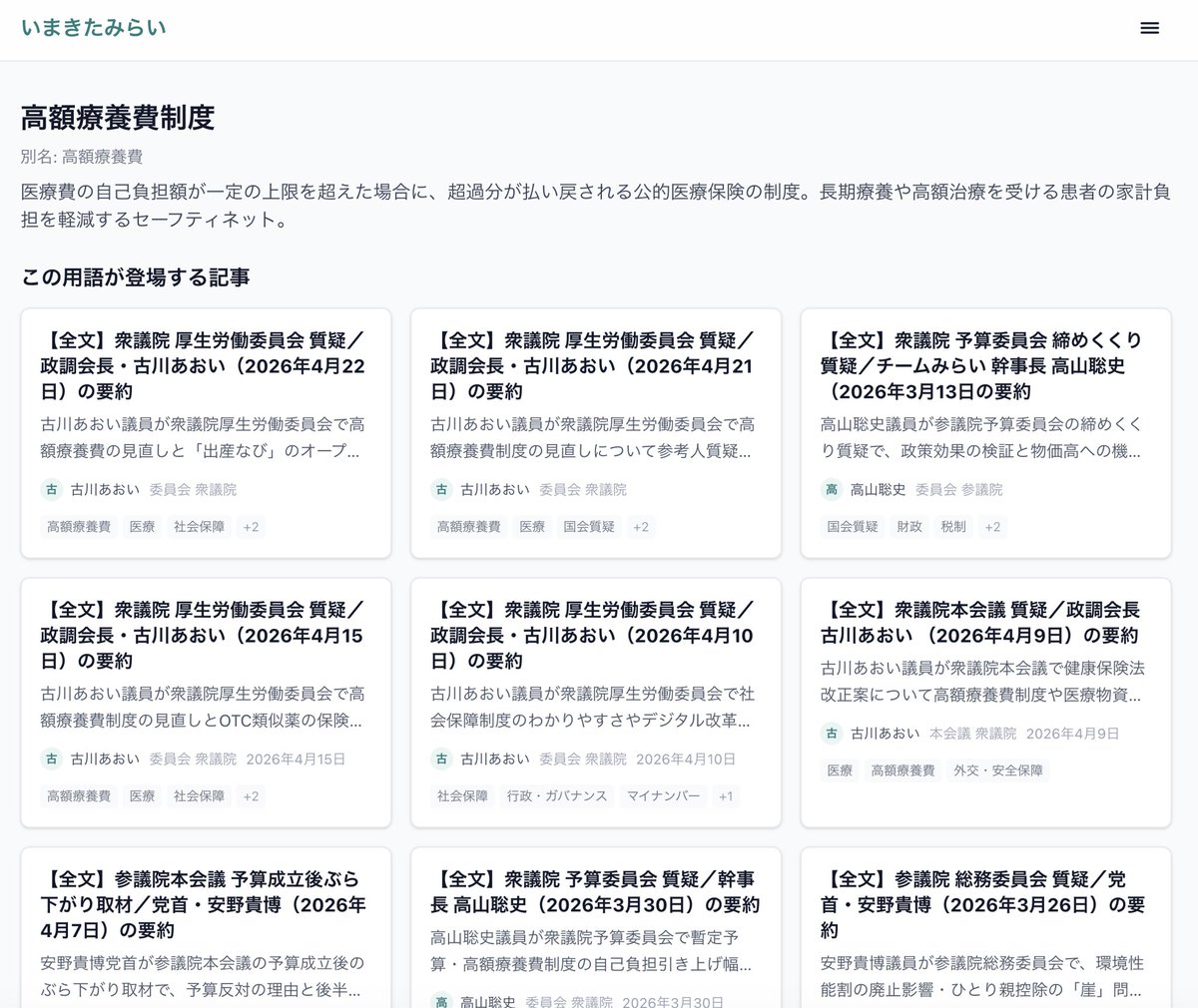The width and height of the screenshot is (1198, 1008).
Task: Click the この用語が登場する記事 heading
Action: [x=136, y=277]
